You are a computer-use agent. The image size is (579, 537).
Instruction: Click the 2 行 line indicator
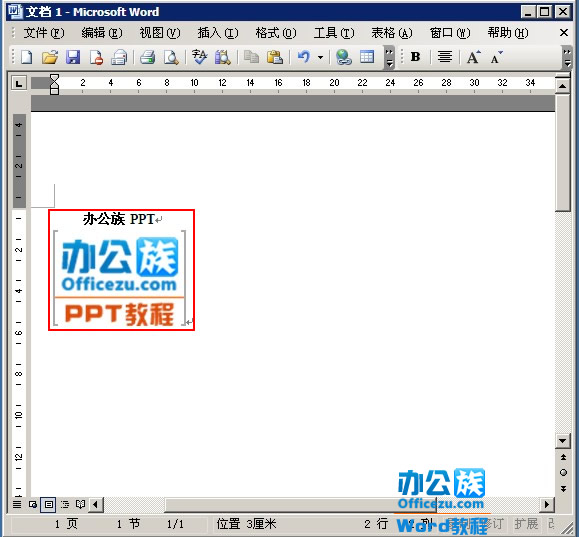tap(376, 524)
